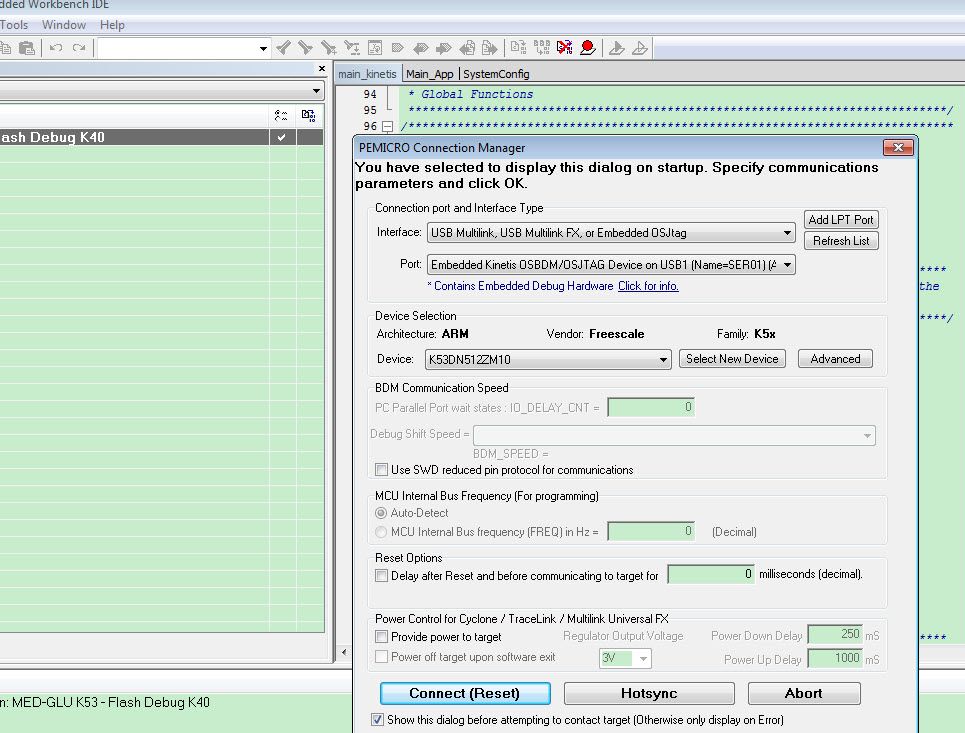Screen dimensions: 965x733
Task: Collapse code fold marker at line 96
Action: [x=387, y=126]
